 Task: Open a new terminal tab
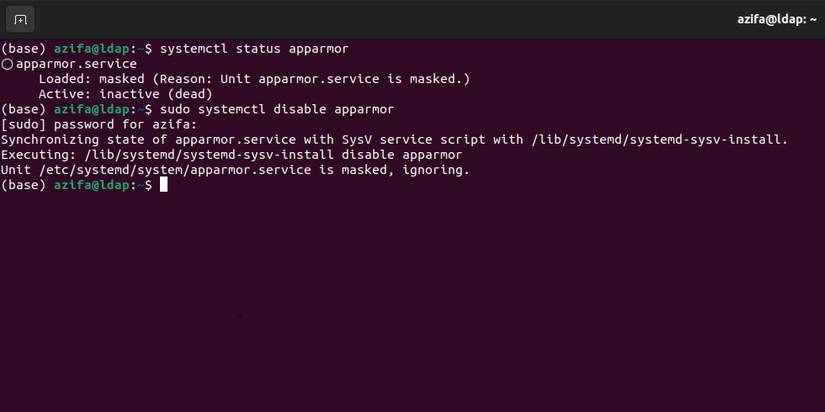point(20,20)
